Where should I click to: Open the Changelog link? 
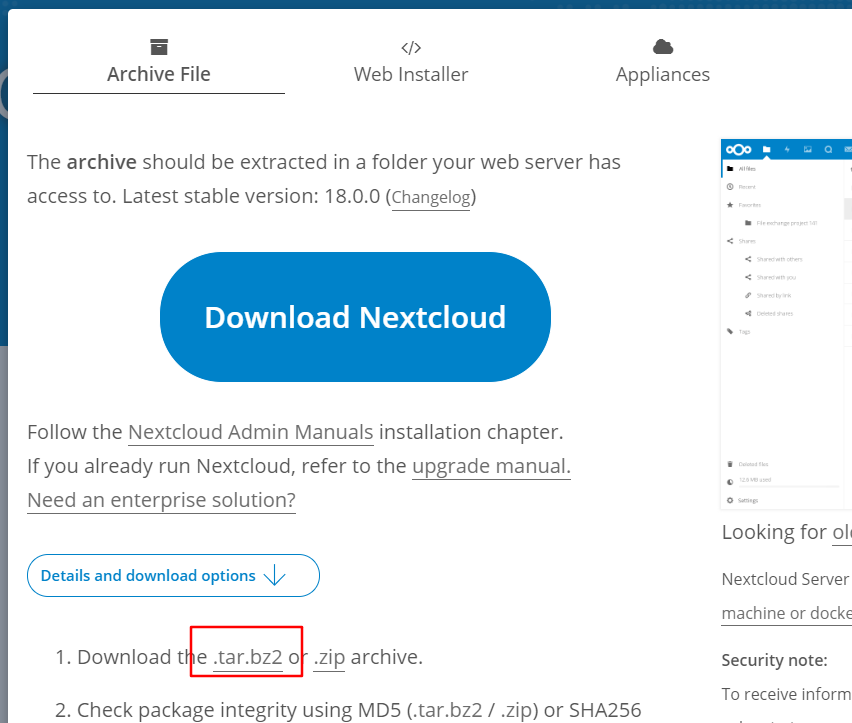[x=431, y=197]
